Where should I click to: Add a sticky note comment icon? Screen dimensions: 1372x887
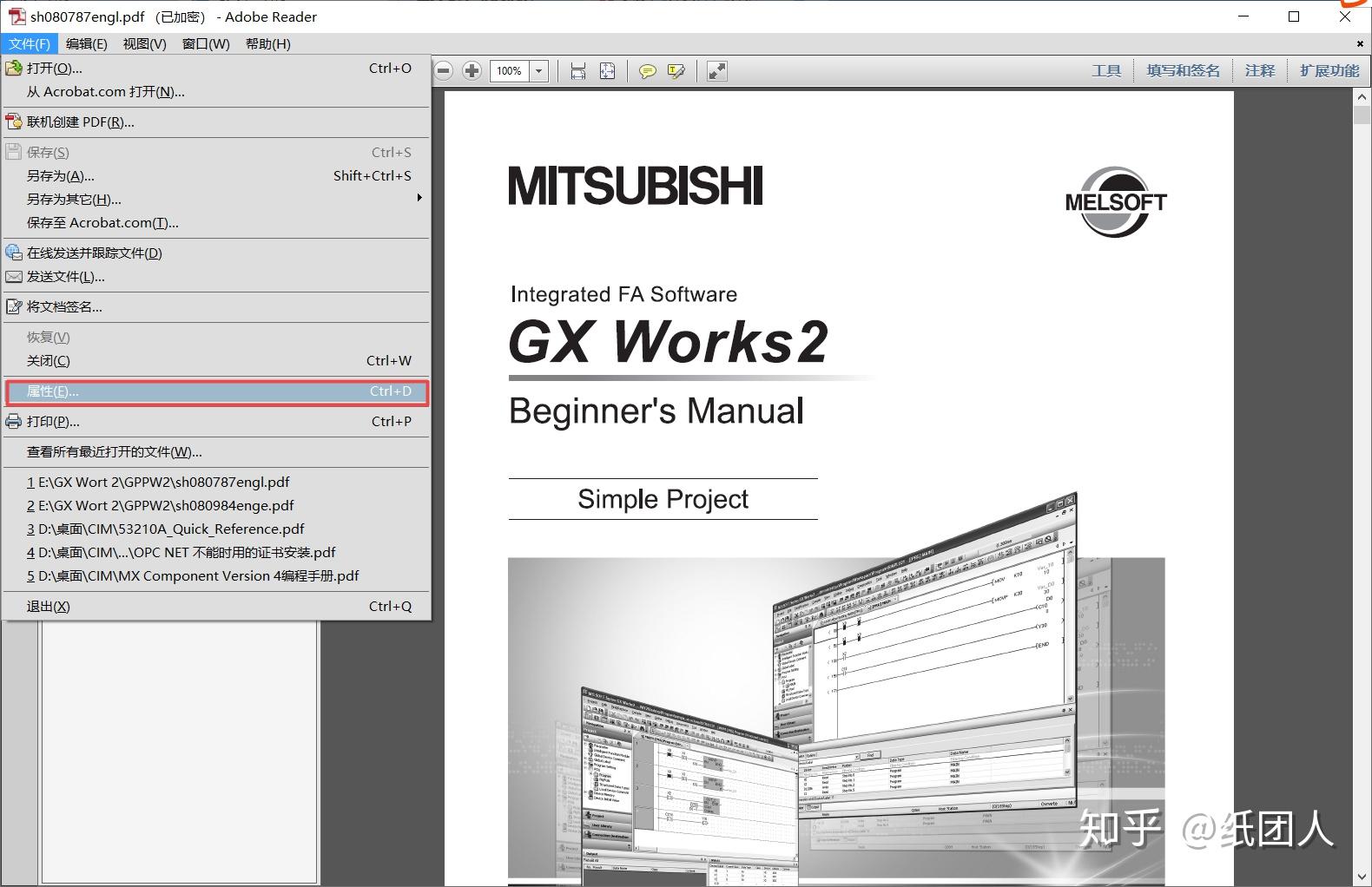[647, 71]
